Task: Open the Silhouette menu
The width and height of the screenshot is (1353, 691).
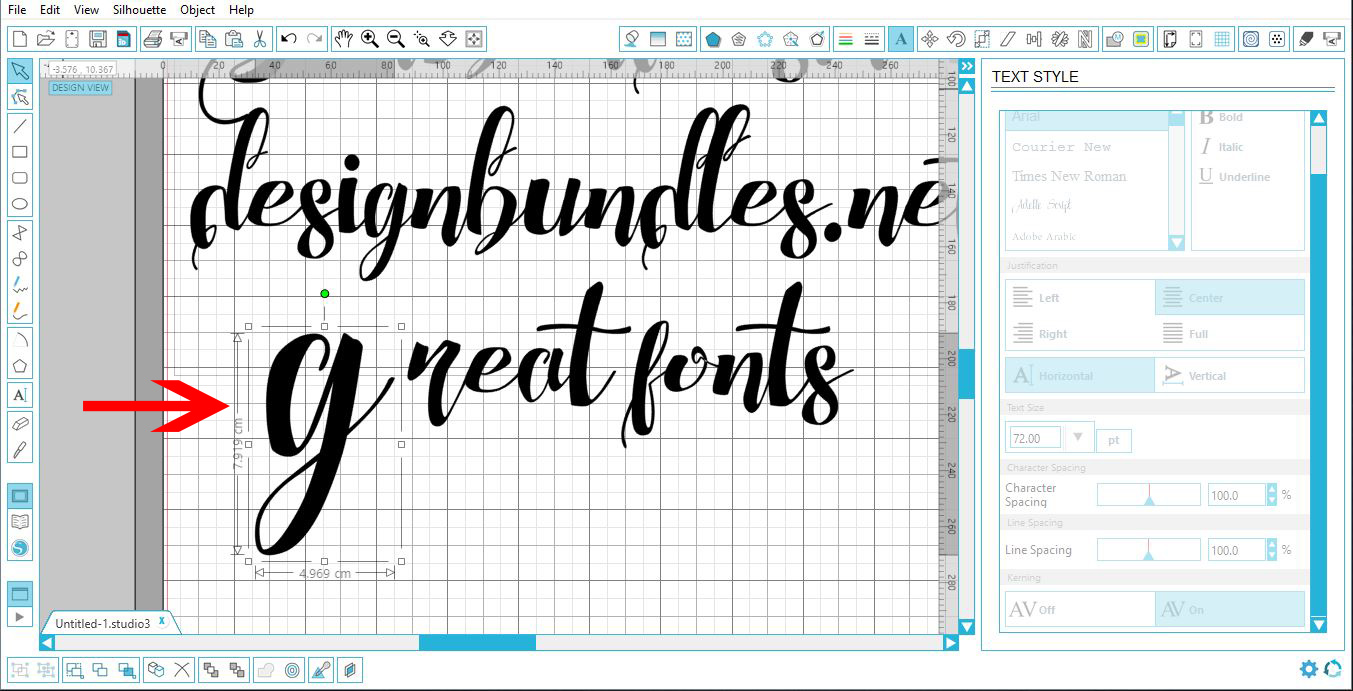Action: (x=141, y=10)
